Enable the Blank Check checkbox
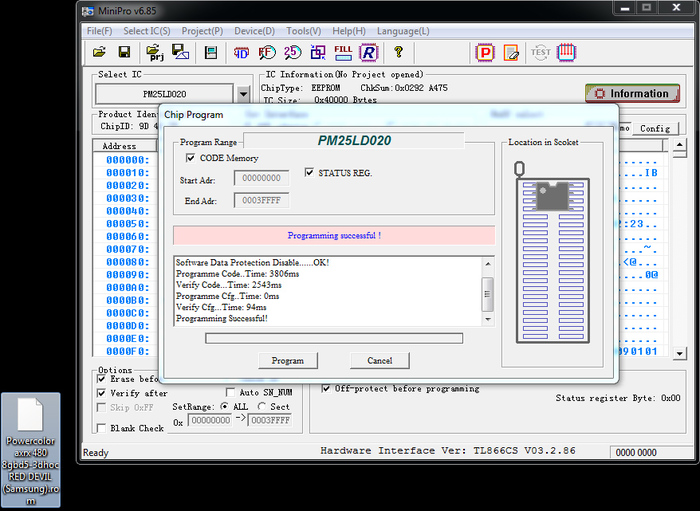 pyautogui.click(x=101, y=428)
